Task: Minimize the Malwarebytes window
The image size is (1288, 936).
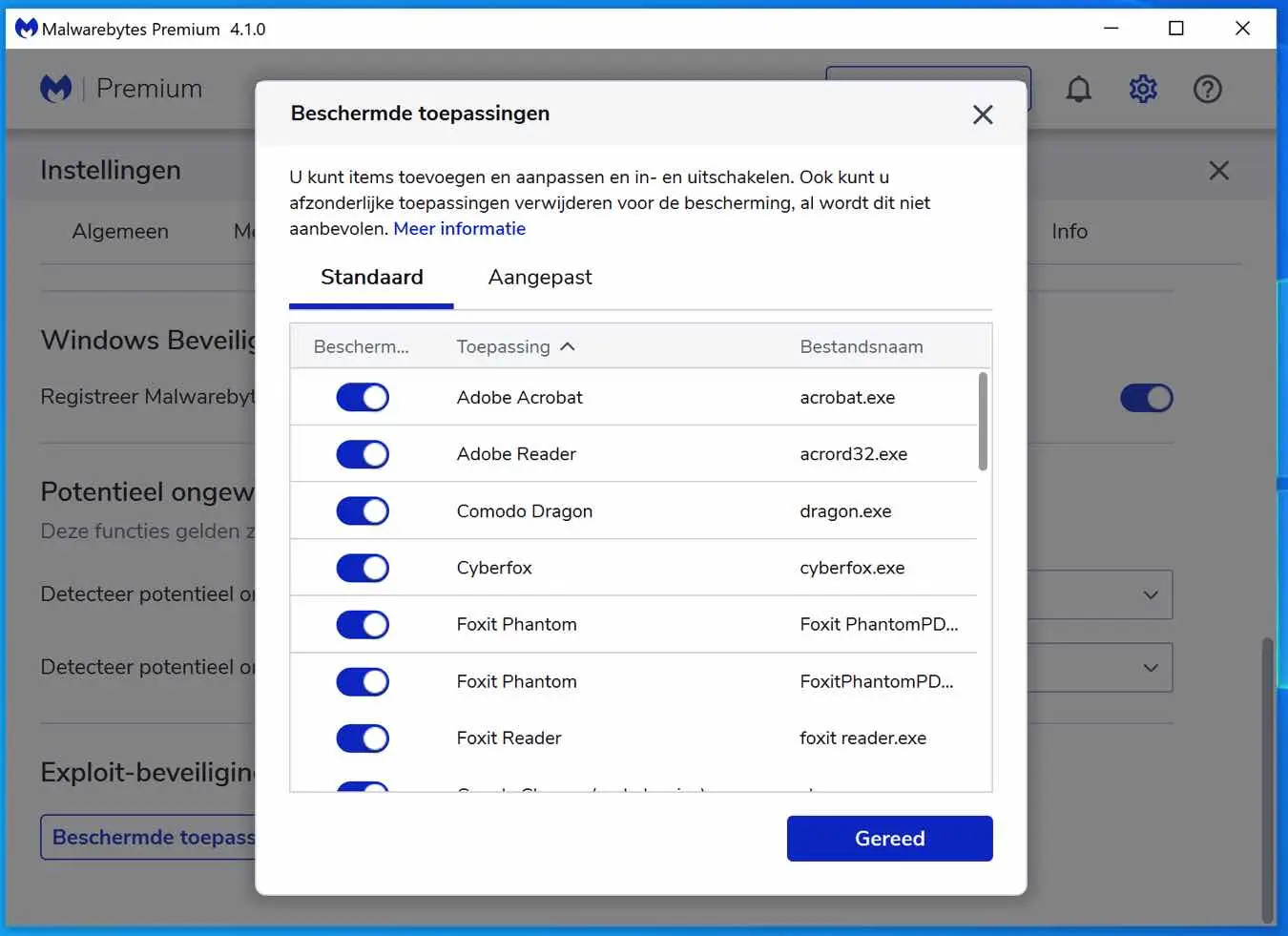Action: click(1111, 29)
